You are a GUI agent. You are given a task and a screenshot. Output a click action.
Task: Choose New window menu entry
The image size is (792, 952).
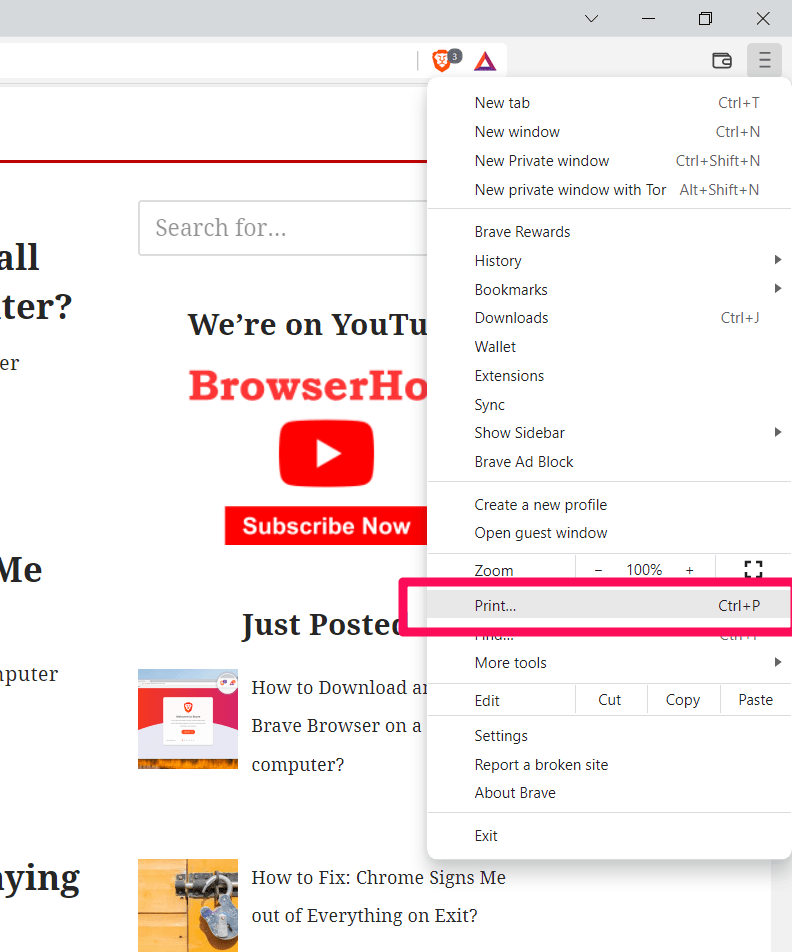click(x=609, y=132)
